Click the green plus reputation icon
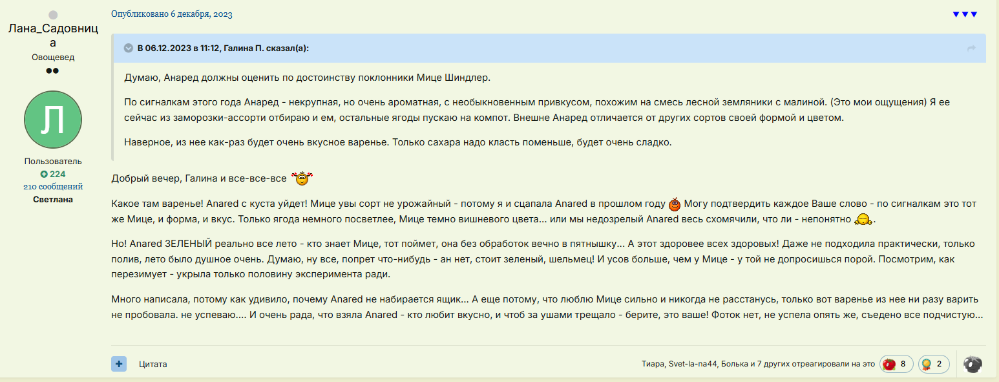Screen dimensions: 999x382 43,174
